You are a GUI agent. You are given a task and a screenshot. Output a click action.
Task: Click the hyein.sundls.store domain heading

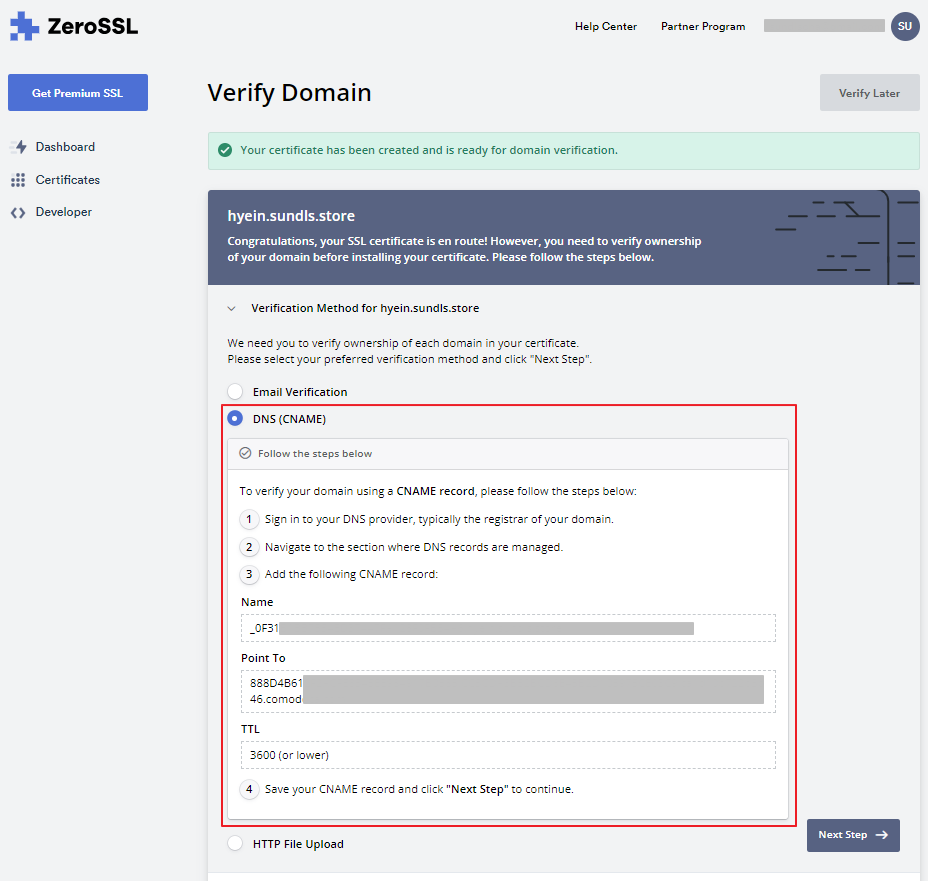coord(291,216)
